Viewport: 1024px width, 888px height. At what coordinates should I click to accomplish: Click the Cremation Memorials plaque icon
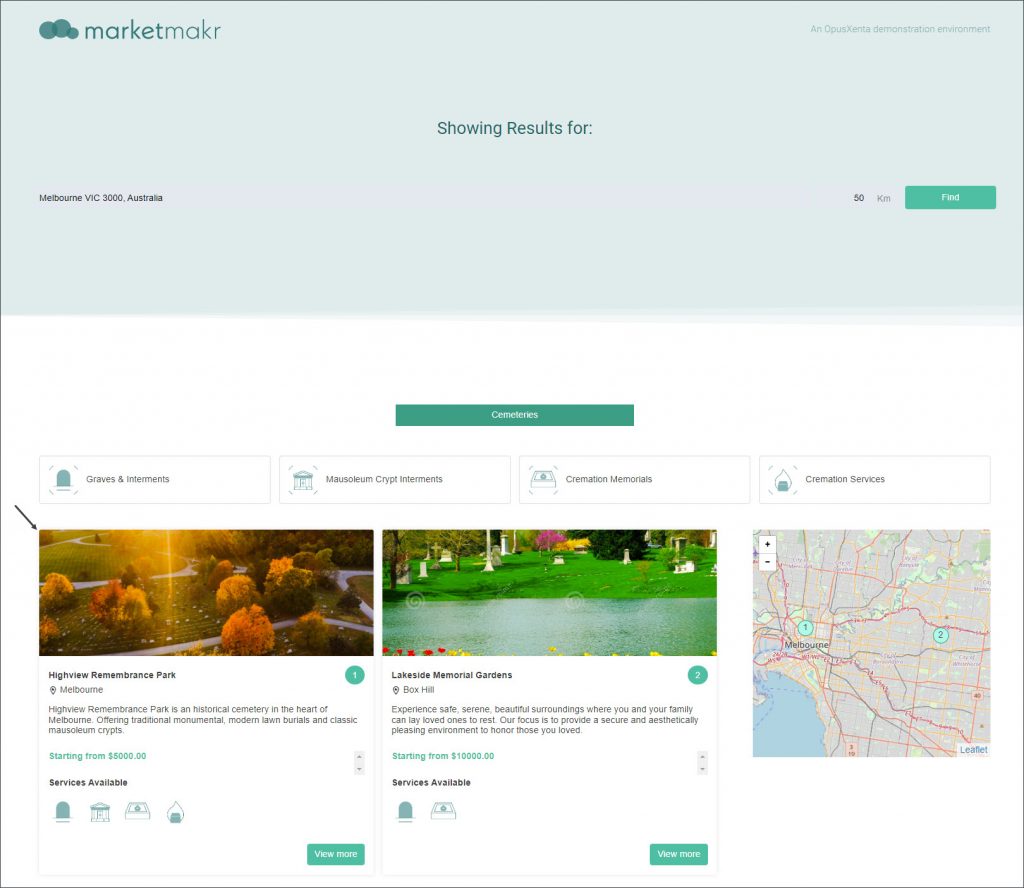[x=543, y=479]
